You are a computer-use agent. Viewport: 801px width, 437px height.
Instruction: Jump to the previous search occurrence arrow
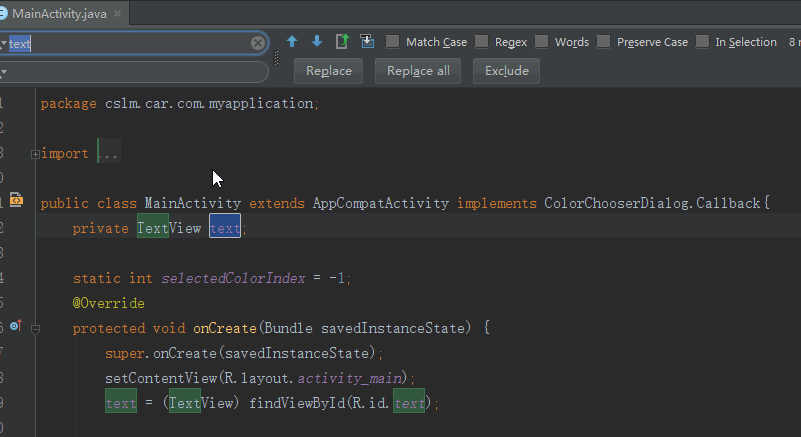click(292, 41)
